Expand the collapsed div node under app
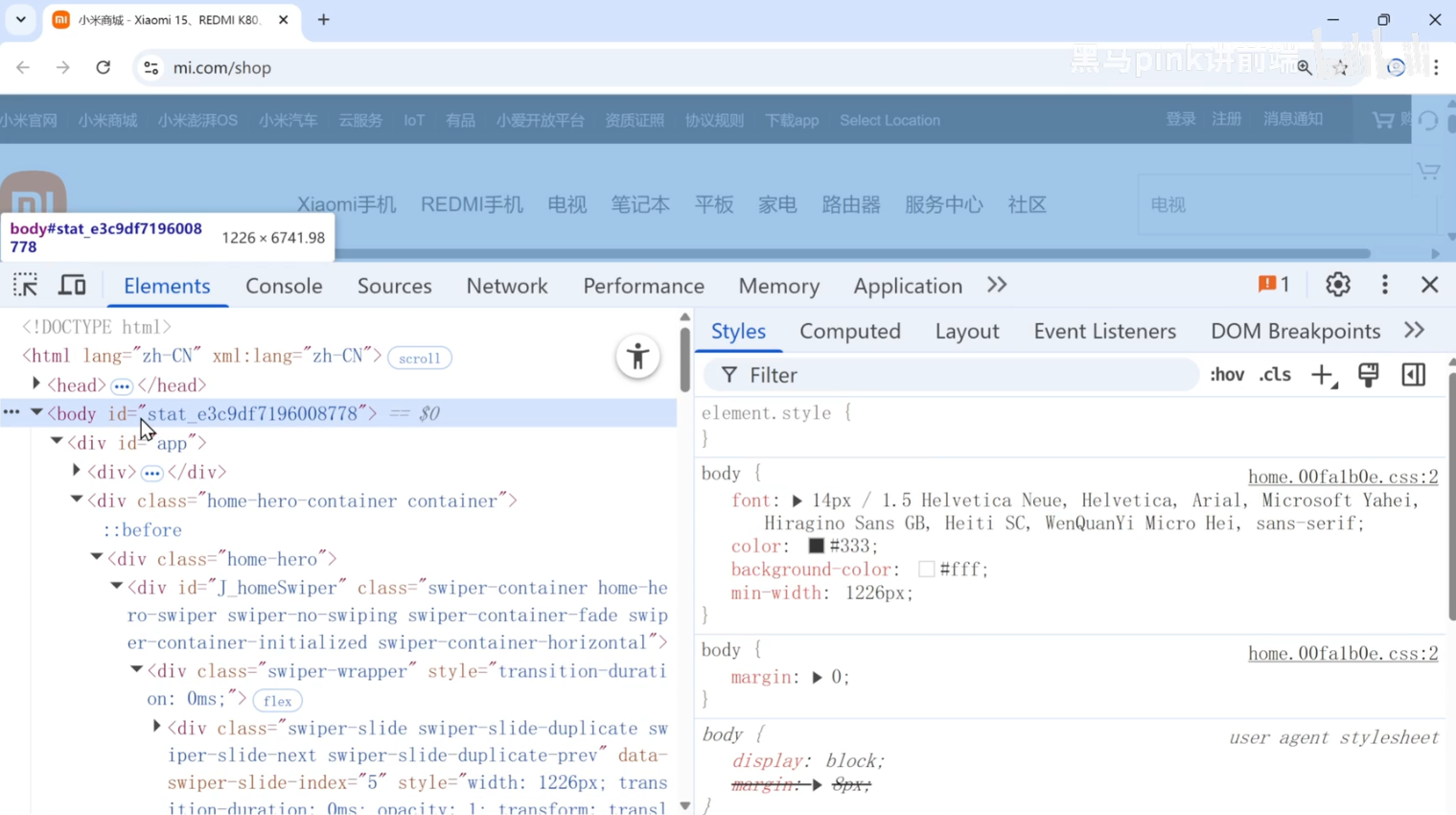This screenshot has height=815, width=1456. (77, 471)
